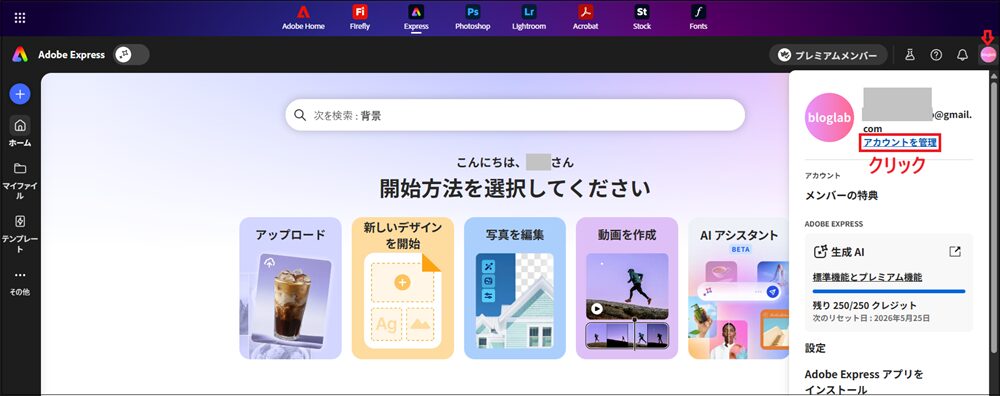The width and height of the screenshot is (1000, 396).
Task: Open Adobe Stock from the app bar
Action: point(642,18)
